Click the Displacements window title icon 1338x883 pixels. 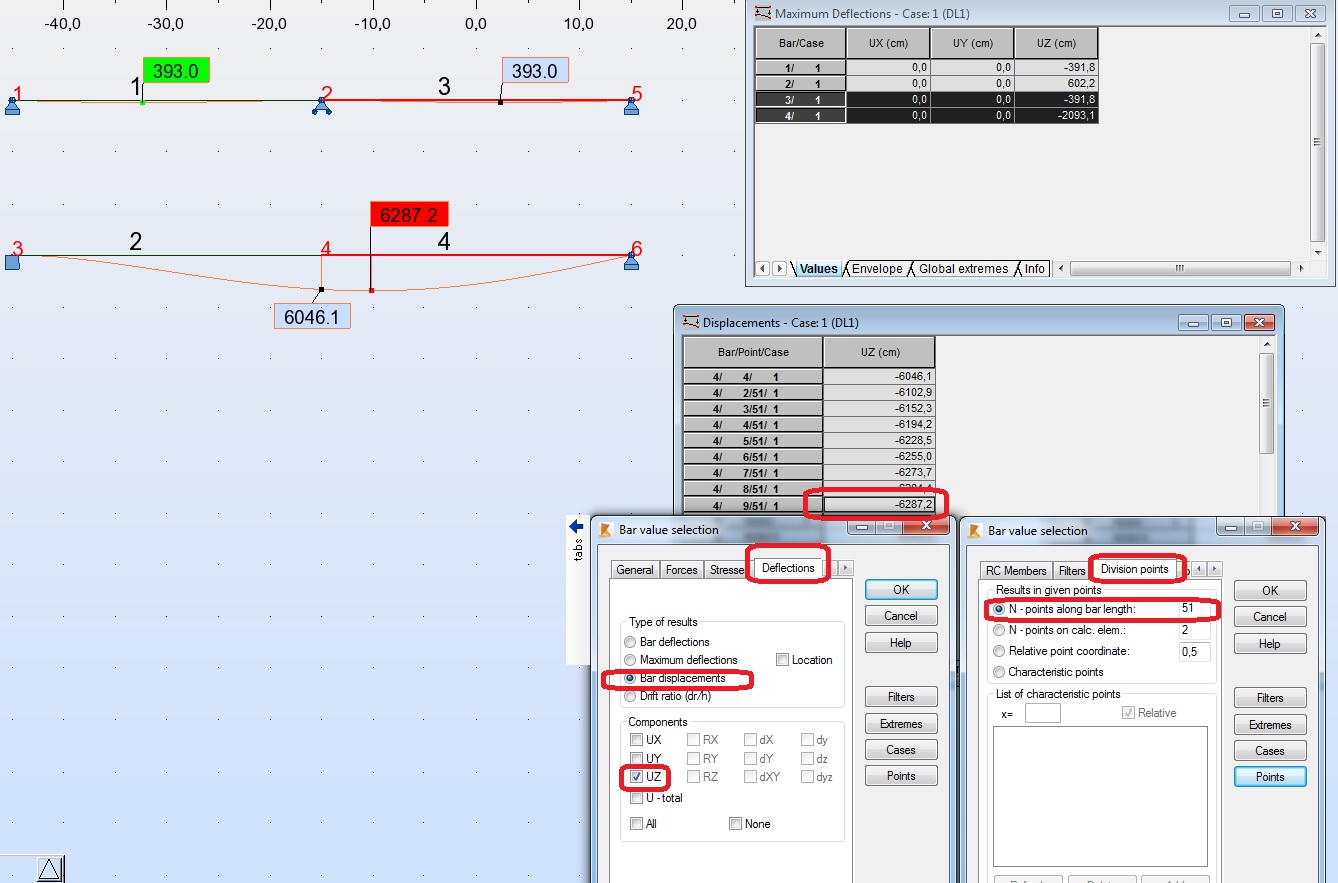point(691,322)
